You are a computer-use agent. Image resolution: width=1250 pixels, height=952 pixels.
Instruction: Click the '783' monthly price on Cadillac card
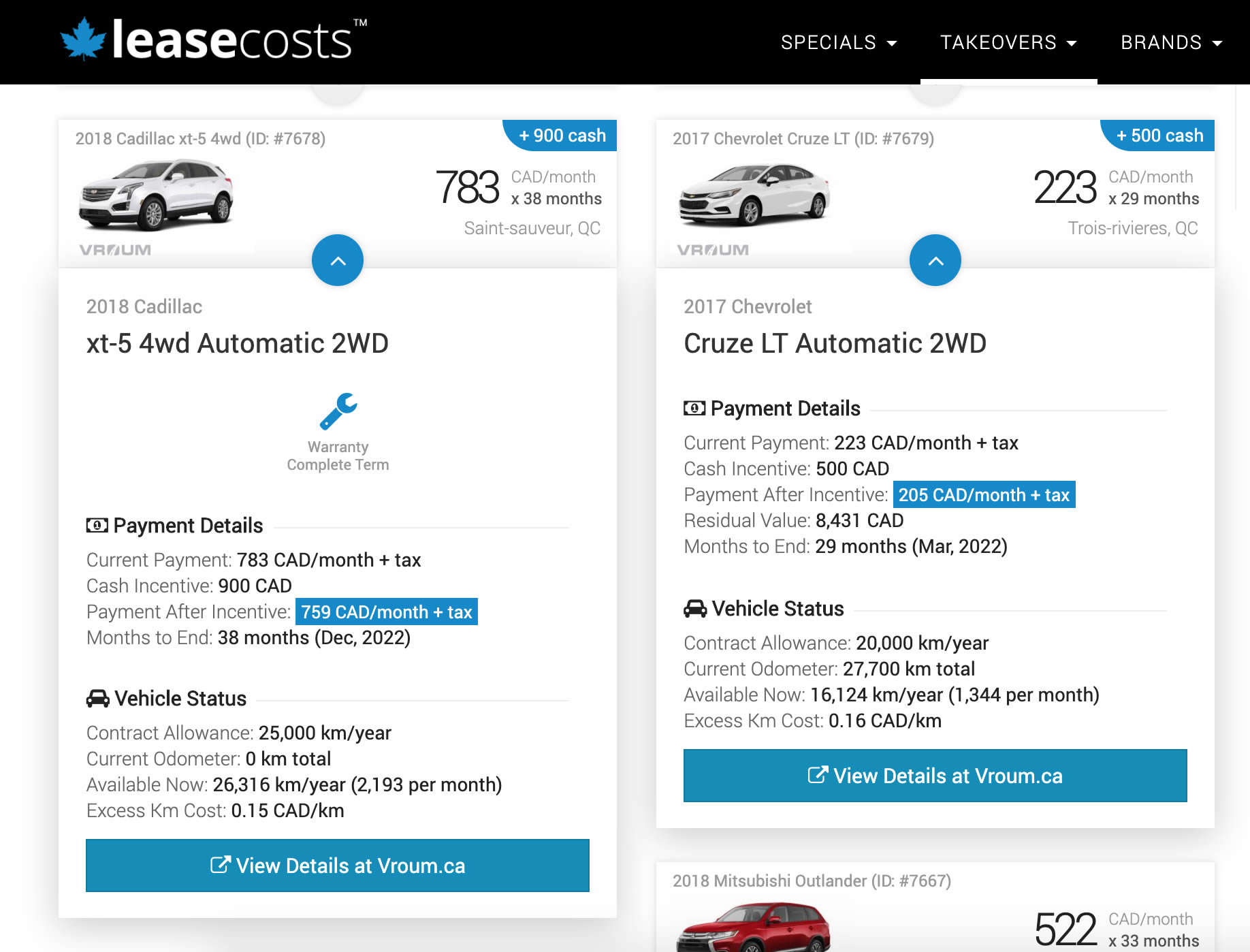click(x=467, y=187)
